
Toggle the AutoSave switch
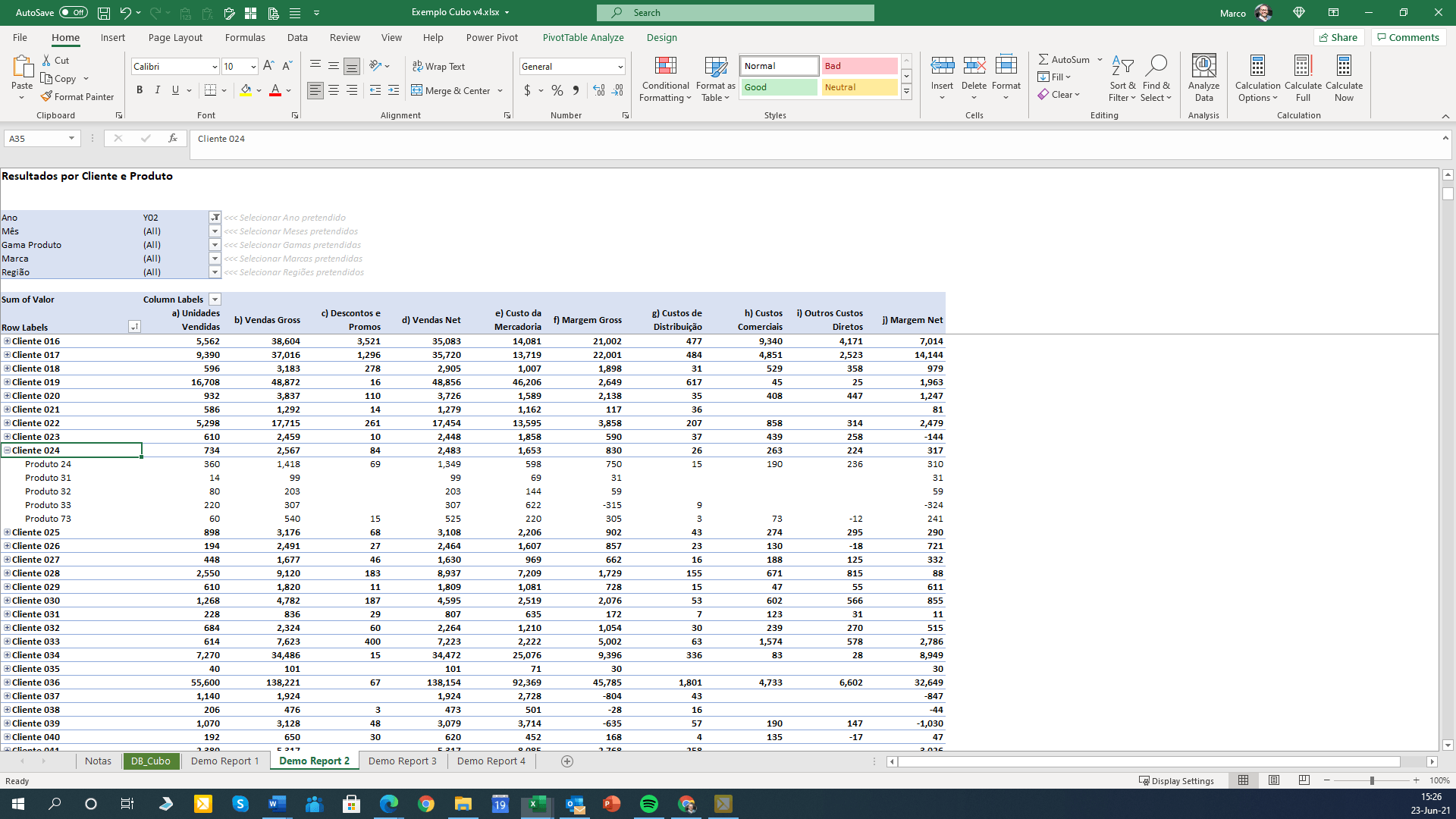tap(73, 13)
